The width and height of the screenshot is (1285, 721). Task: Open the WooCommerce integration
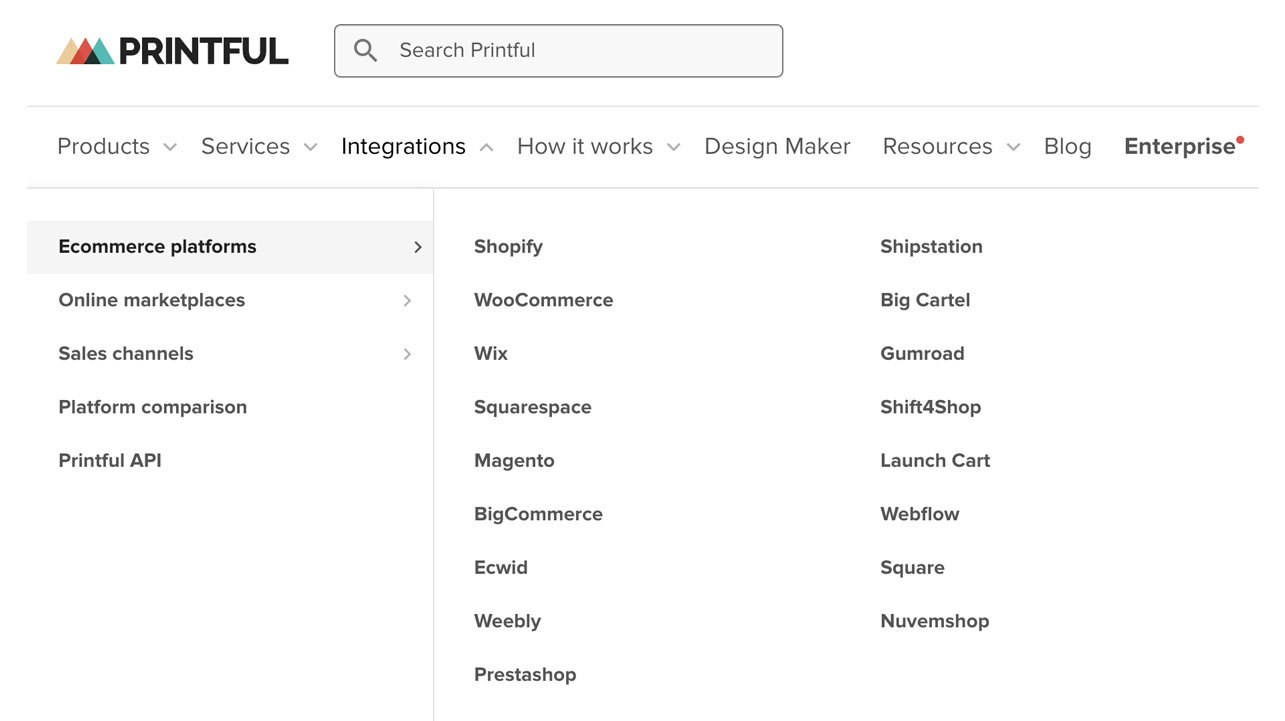[543, 300]
